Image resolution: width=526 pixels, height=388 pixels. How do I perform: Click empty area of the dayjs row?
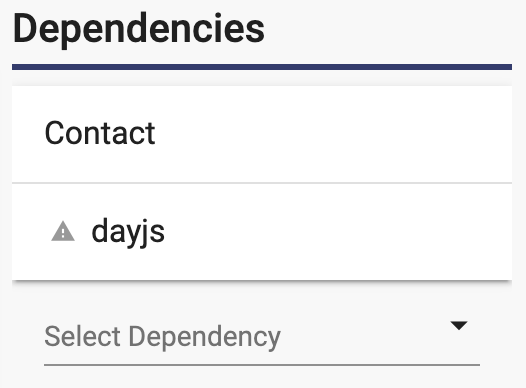pos(335,232)
